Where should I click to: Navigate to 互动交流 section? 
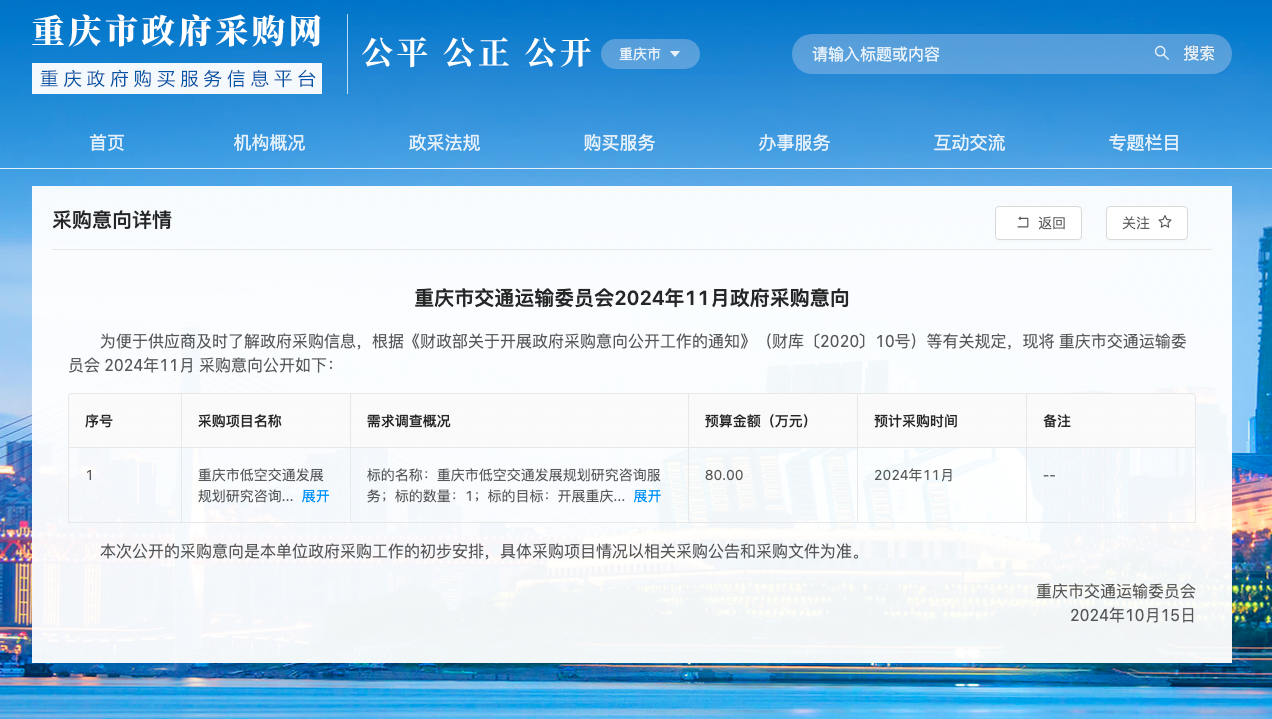click(969, 143)
